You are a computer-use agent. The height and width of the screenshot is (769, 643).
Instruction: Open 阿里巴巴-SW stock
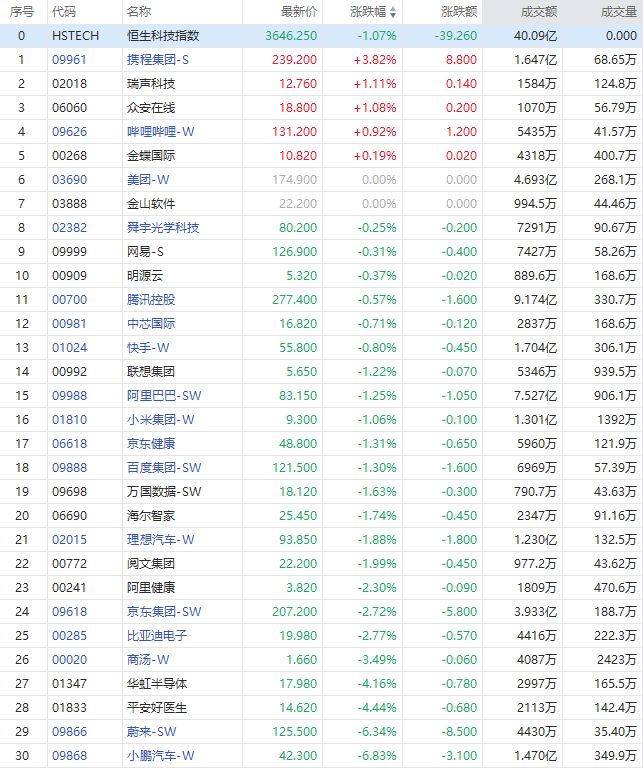tap(164, 396)
